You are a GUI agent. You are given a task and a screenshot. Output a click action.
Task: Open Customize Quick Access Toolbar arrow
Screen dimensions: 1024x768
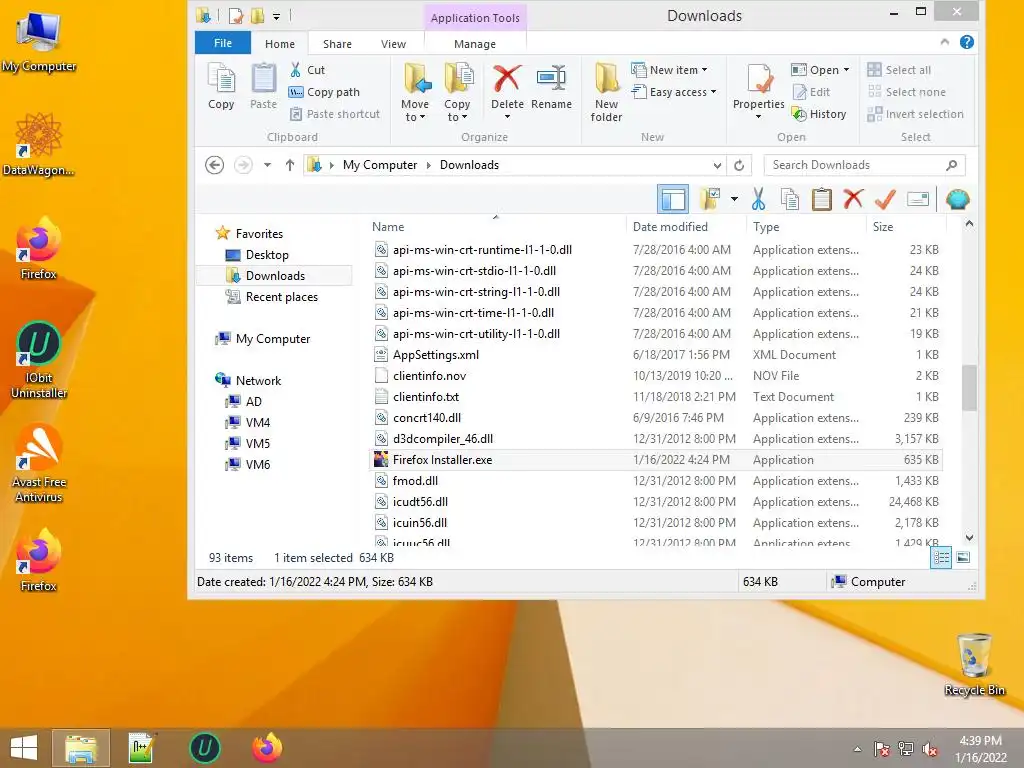(276, 16)
